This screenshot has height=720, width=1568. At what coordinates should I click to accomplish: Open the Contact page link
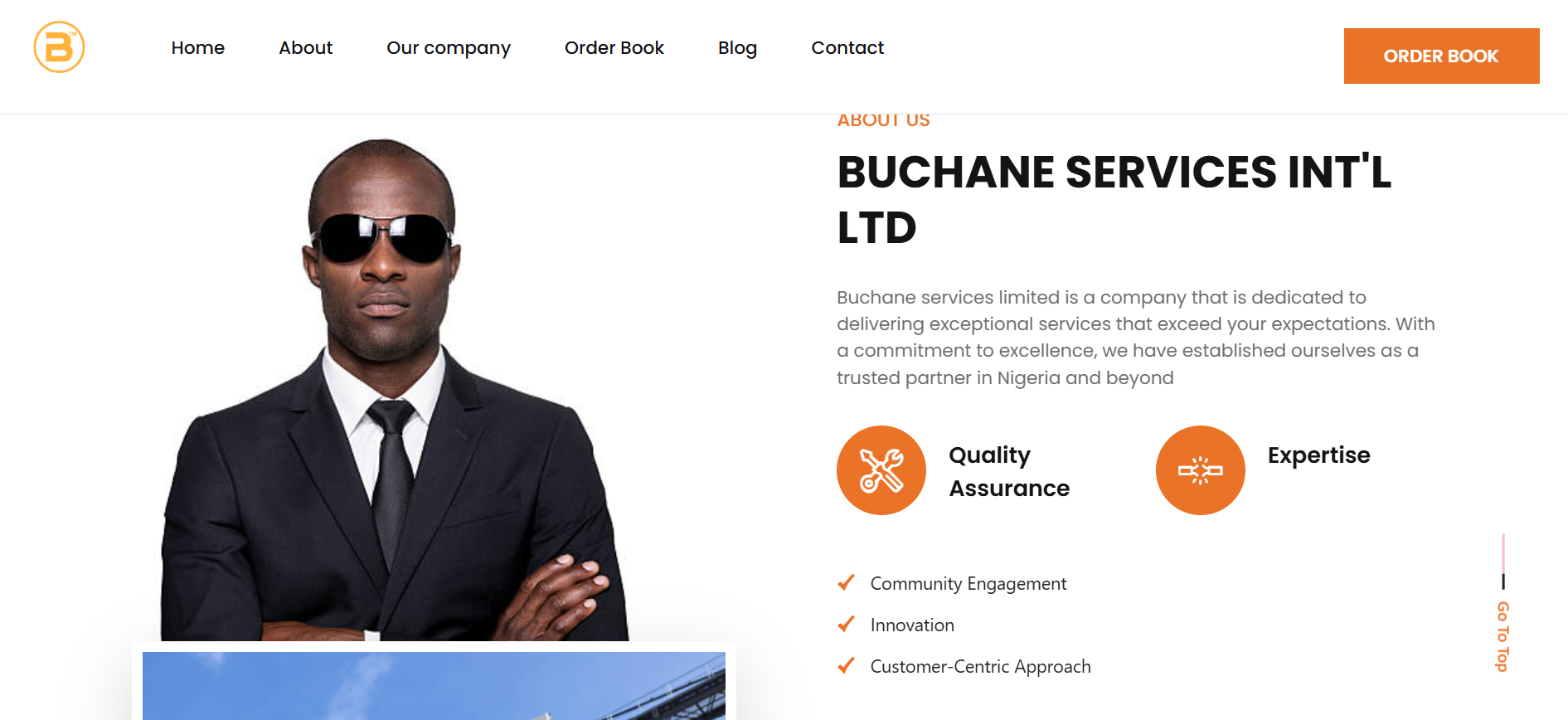click(847, 48)
